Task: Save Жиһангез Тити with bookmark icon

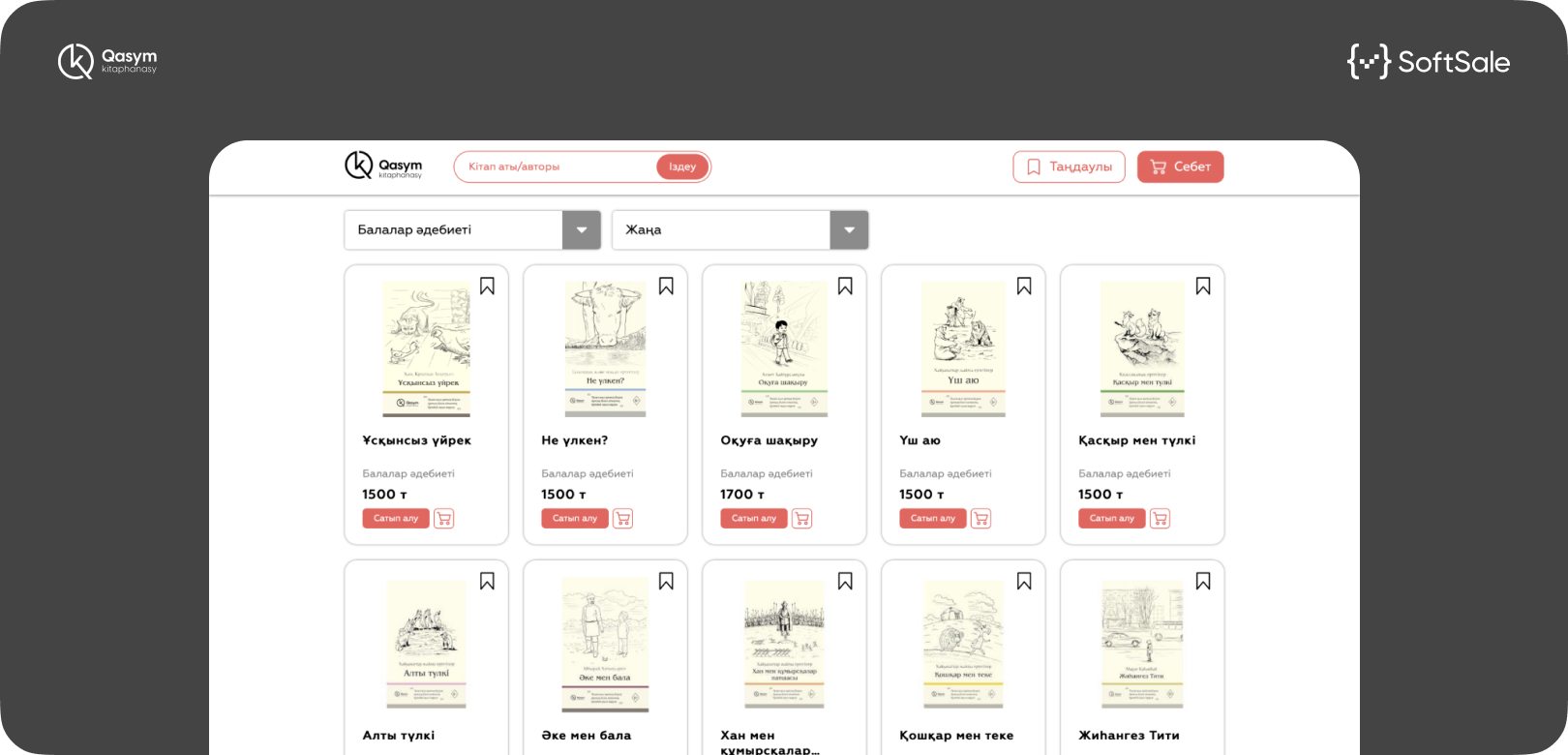Action: coord(1204,582)
